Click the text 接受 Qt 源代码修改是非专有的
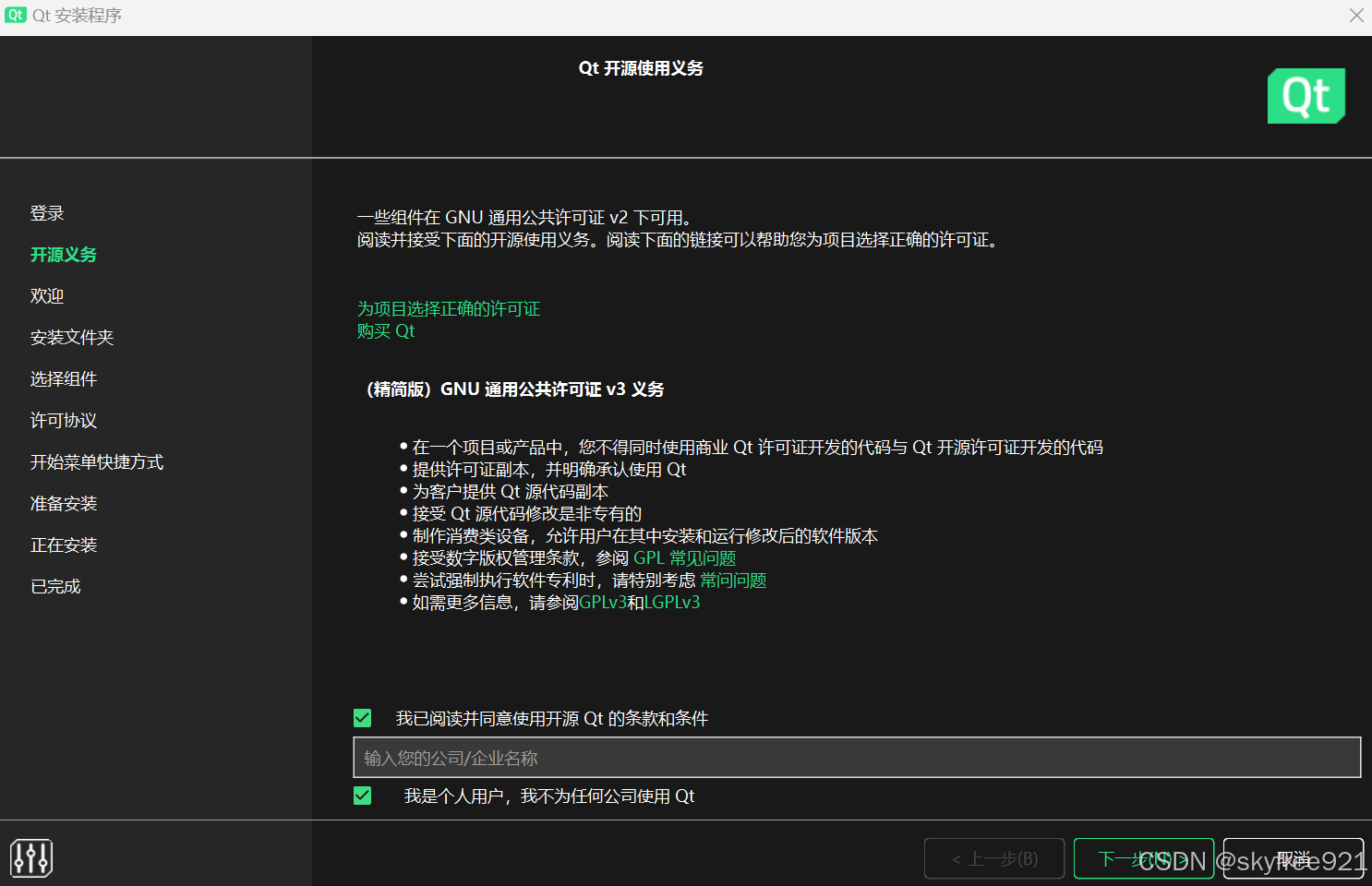The image size is (1372, 886). [x=527, y=513]
